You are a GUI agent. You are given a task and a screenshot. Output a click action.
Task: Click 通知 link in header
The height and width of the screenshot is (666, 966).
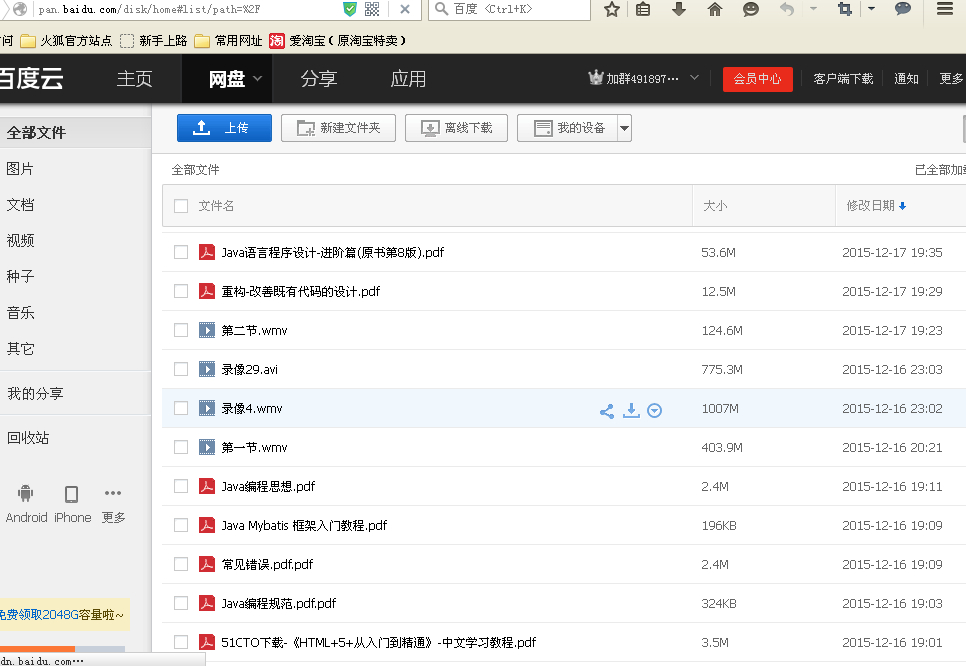pos(906,79)
